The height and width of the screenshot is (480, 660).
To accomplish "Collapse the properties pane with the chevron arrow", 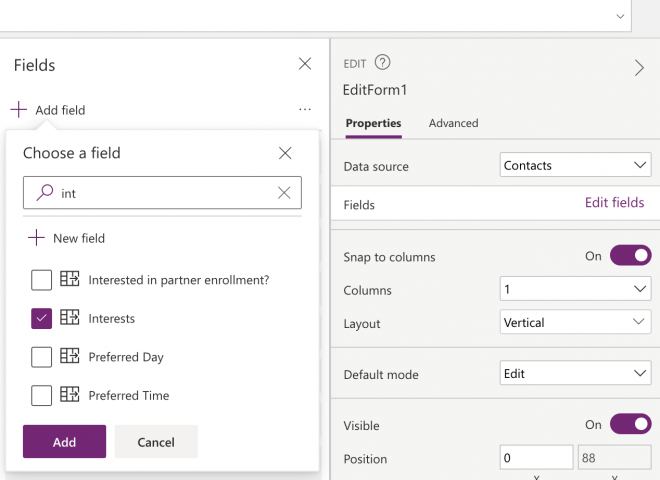I will pos(639,68).
